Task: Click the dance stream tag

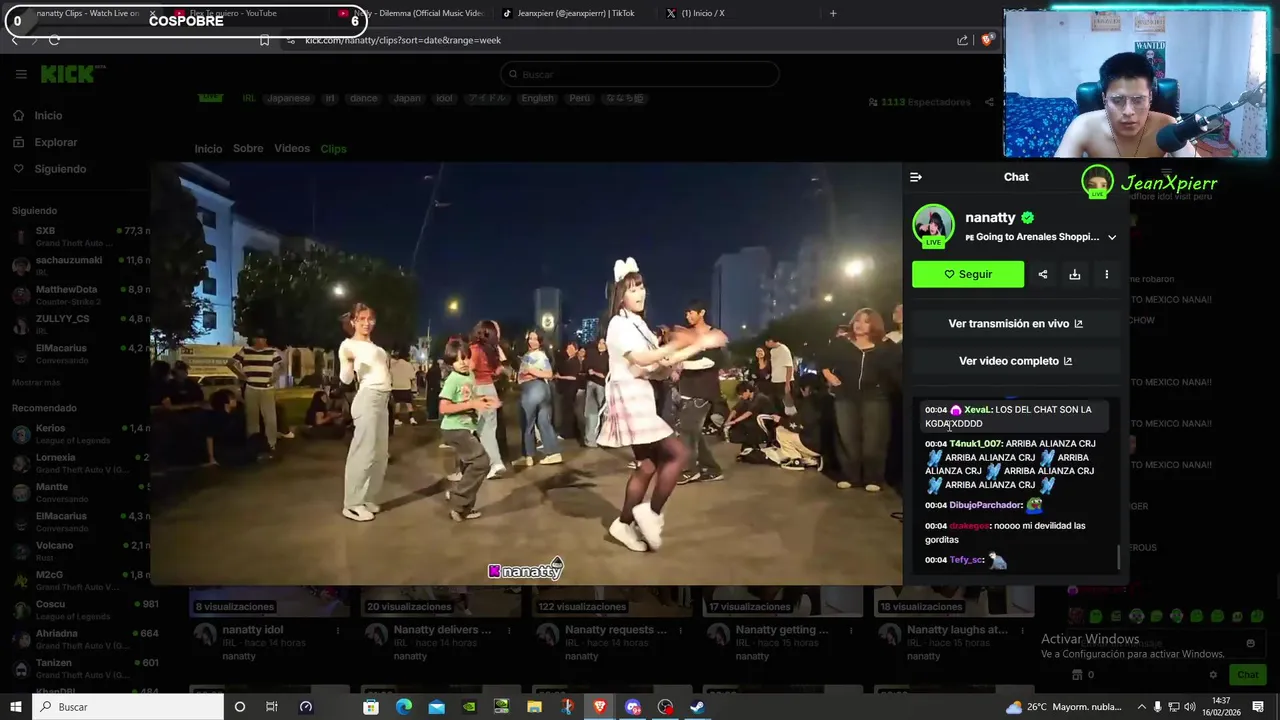Action: (363, 98)
